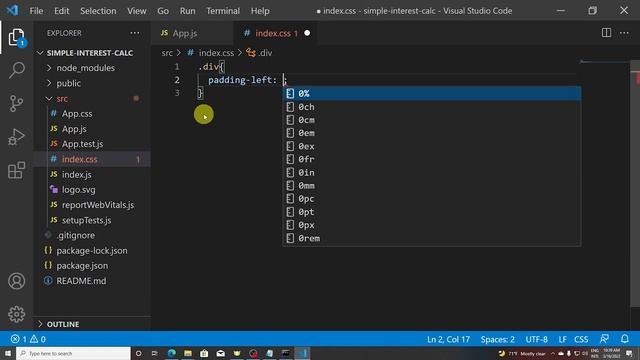
Task: Open File Explorer from taskbar
Action: pos(188,353)
